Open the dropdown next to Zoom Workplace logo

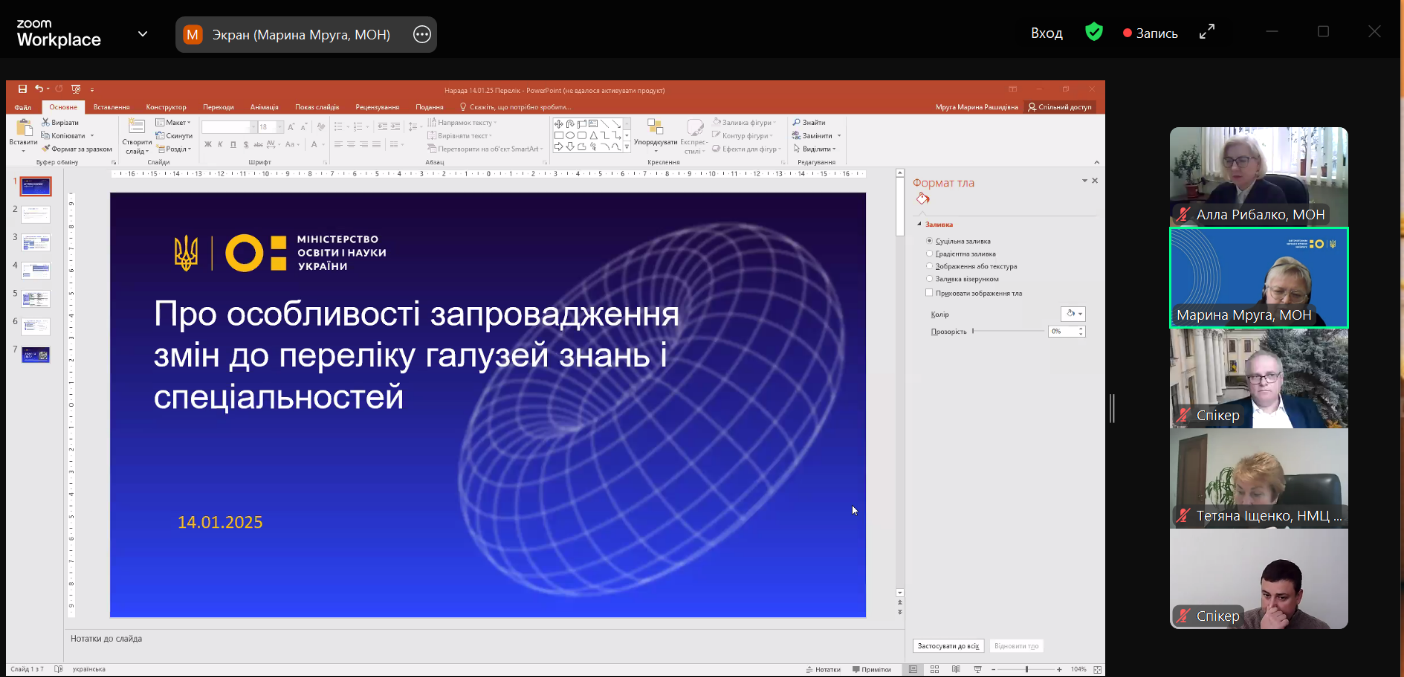(142, 33)
